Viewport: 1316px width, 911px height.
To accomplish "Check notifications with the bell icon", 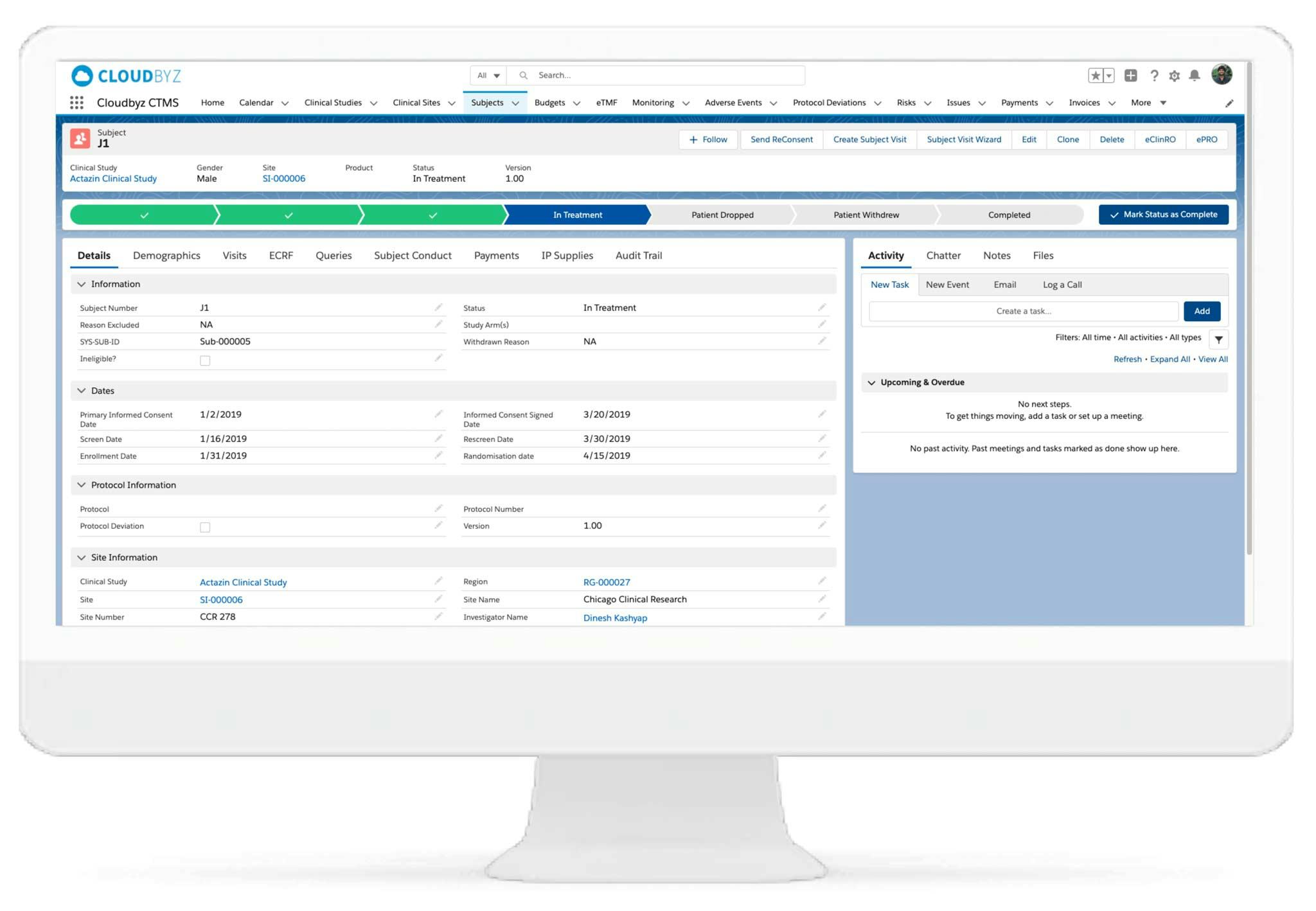I will pyautogui.click(x=1195, y=75).
